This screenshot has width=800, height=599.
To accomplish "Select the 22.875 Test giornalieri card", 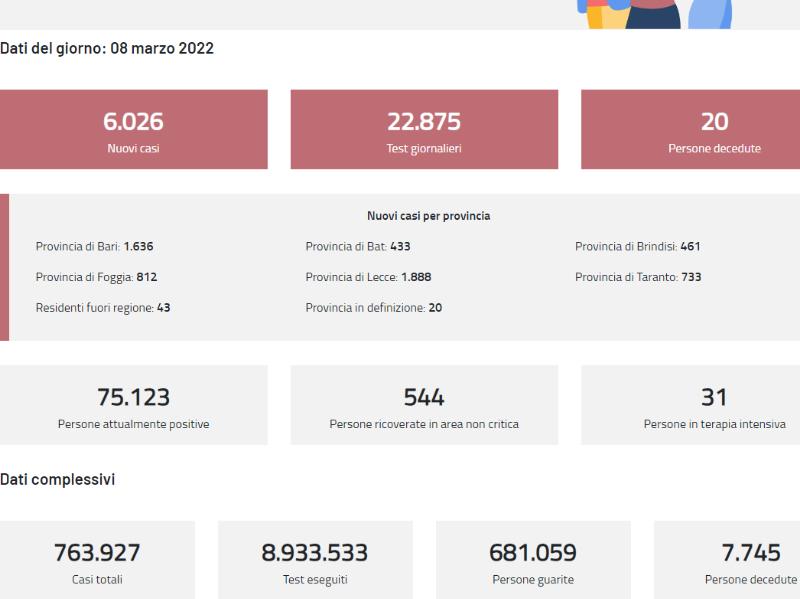I will click(x=424, y=129).
